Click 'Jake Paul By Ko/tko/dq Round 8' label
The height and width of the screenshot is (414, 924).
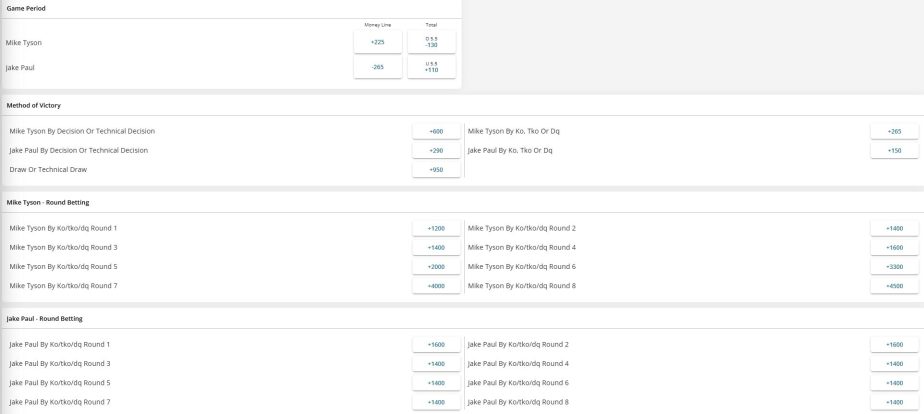tap(518, 402)
